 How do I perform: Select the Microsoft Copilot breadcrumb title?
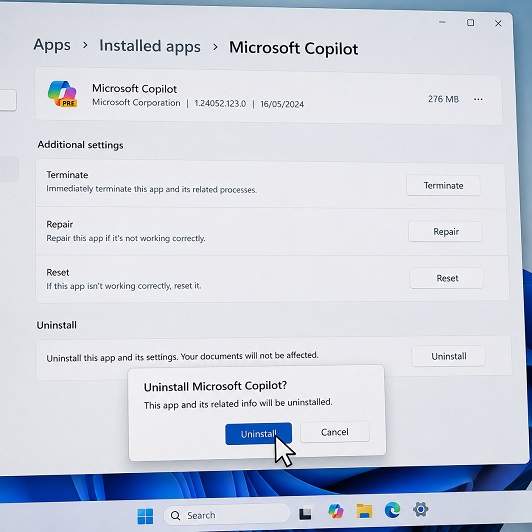click(x=293, y=48)
